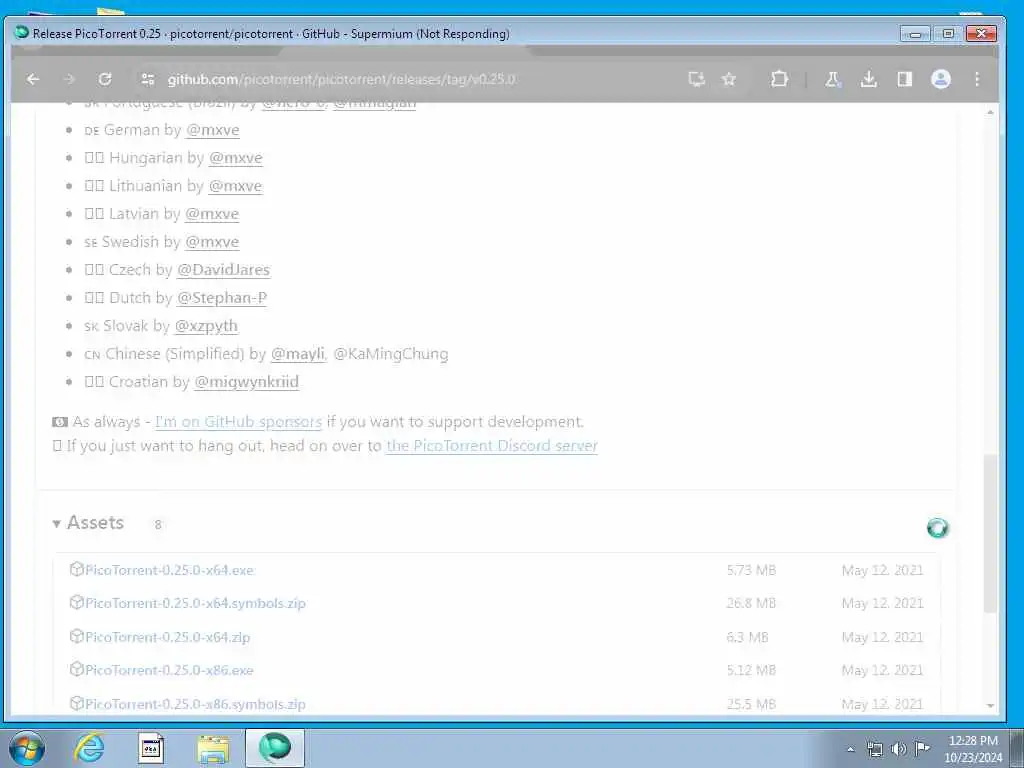
Task: Download PicoTorrent-0.25.0-x64.symbols.zip
Action: point(195,603)
